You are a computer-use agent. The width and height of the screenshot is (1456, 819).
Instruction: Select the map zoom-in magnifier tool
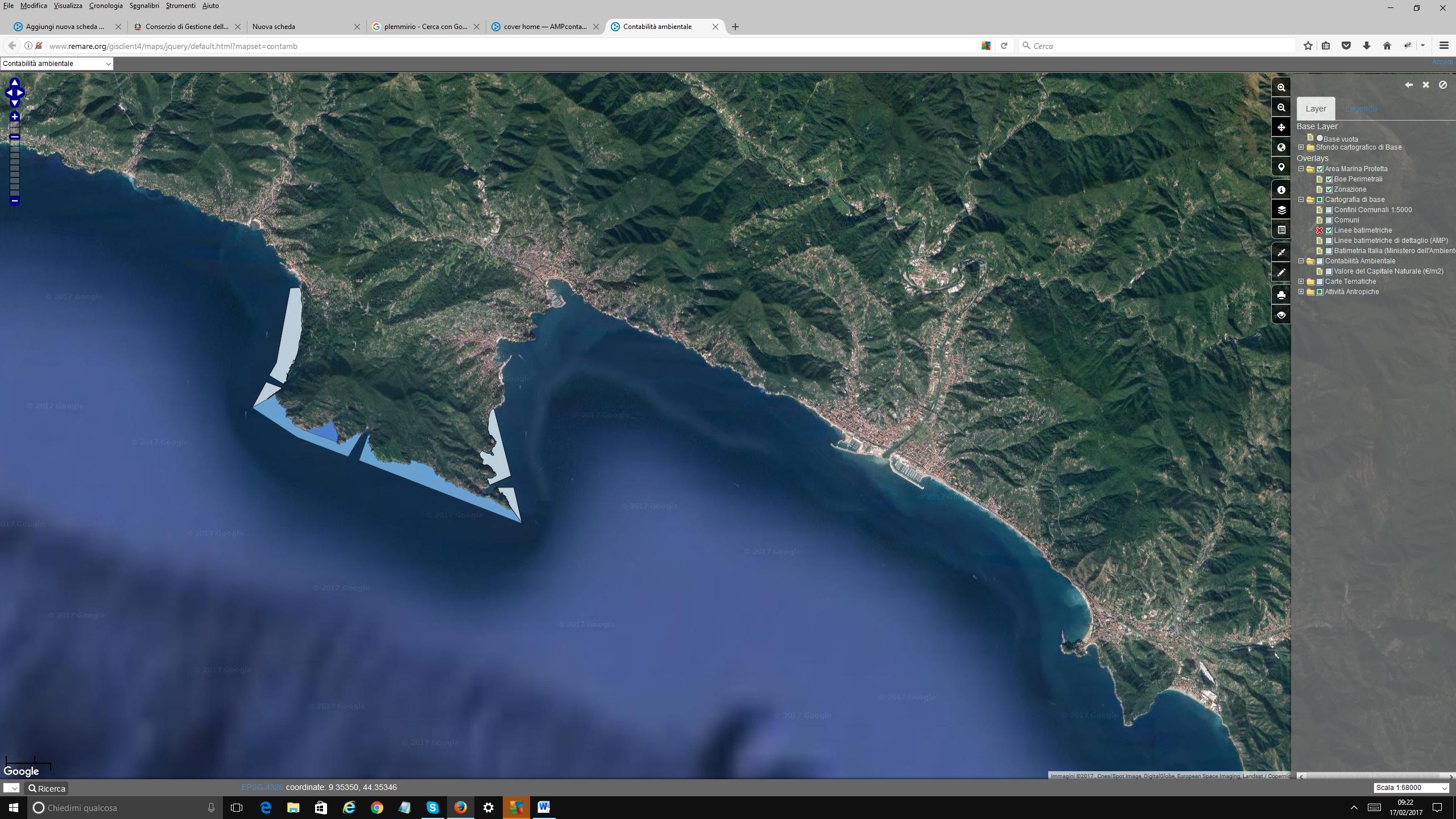click(x=1281, y=88)
